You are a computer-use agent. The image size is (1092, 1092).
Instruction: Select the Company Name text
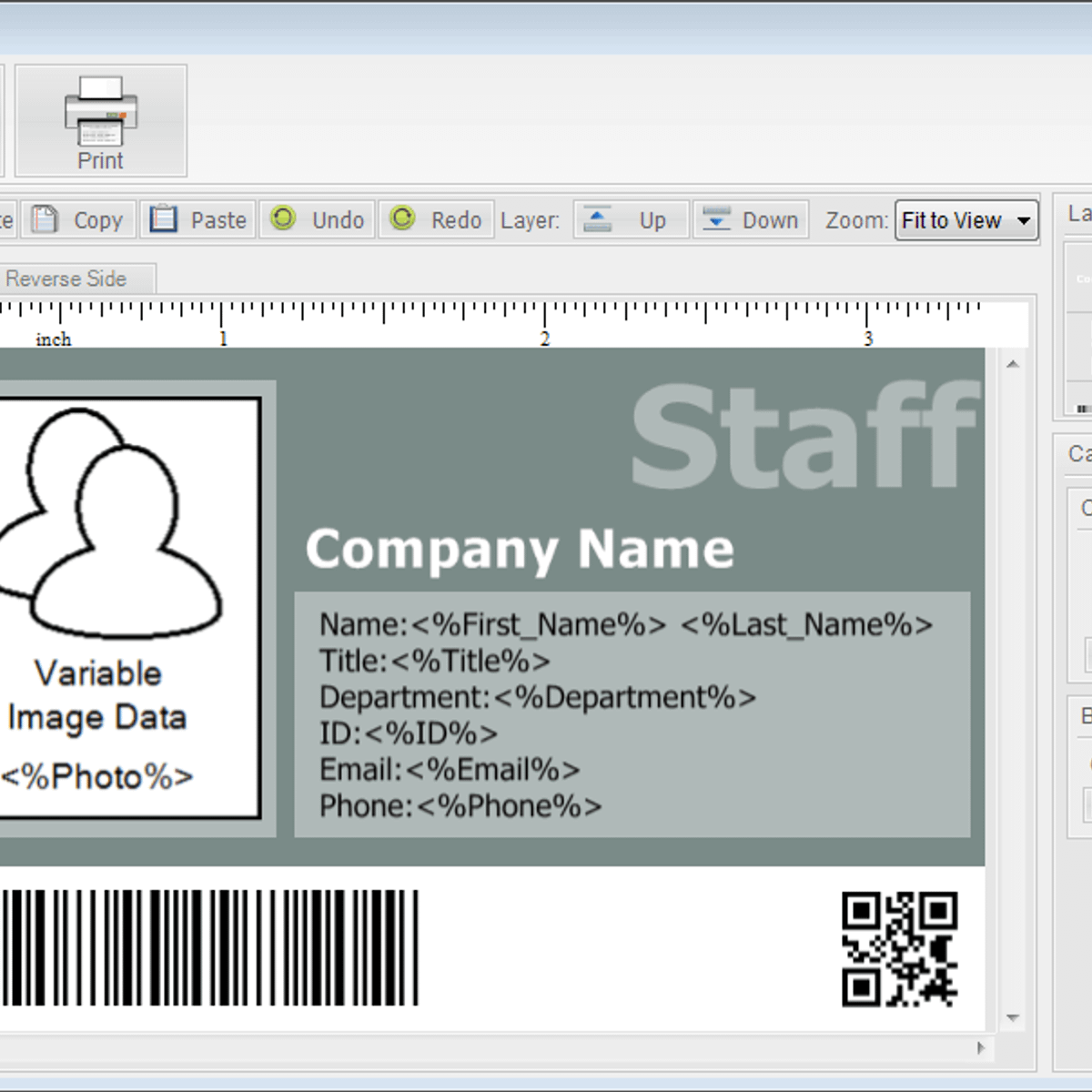(x=520, y=550)
